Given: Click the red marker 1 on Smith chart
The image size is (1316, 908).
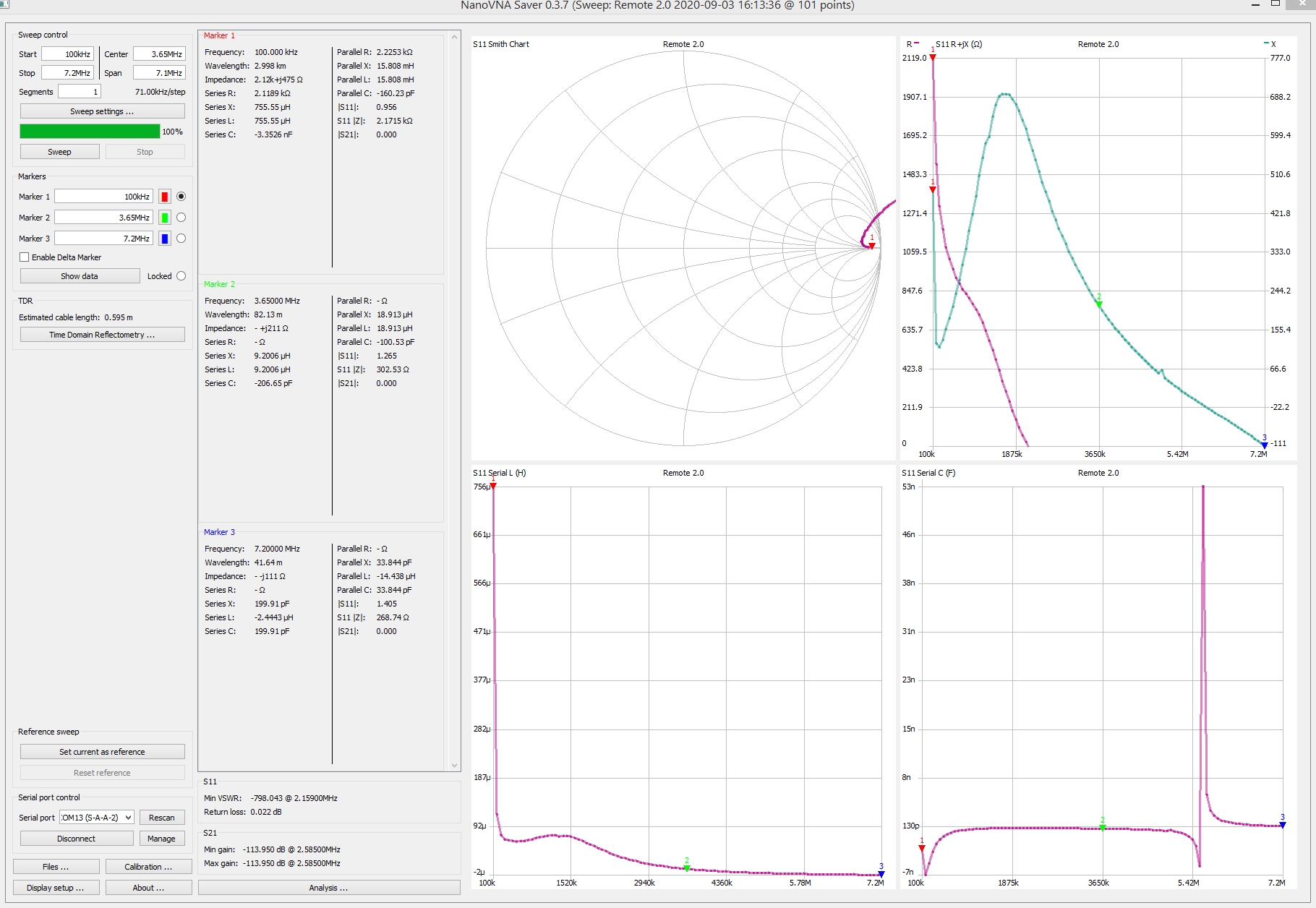Looking at the screenshot, I should 872,246.
